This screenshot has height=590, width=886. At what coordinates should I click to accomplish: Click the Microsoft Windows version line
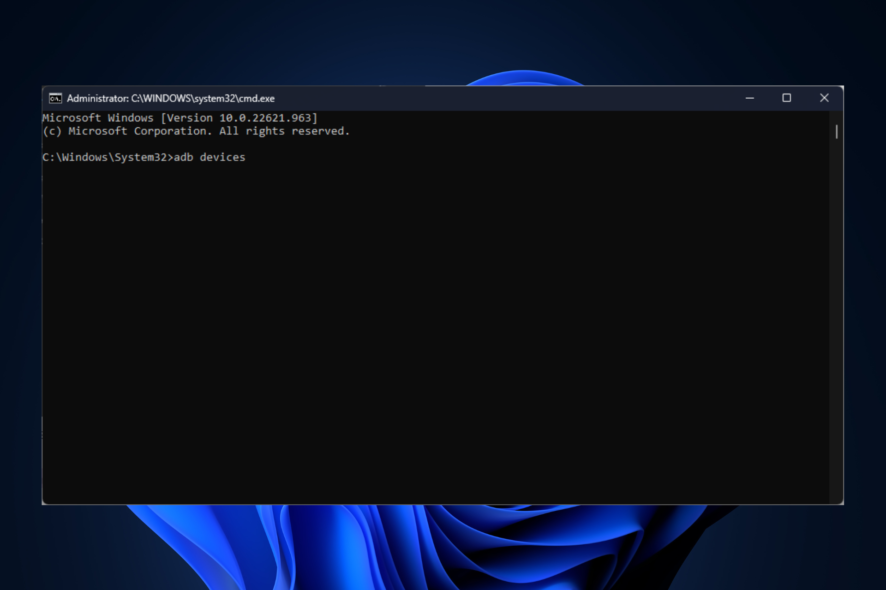(180, 117)
